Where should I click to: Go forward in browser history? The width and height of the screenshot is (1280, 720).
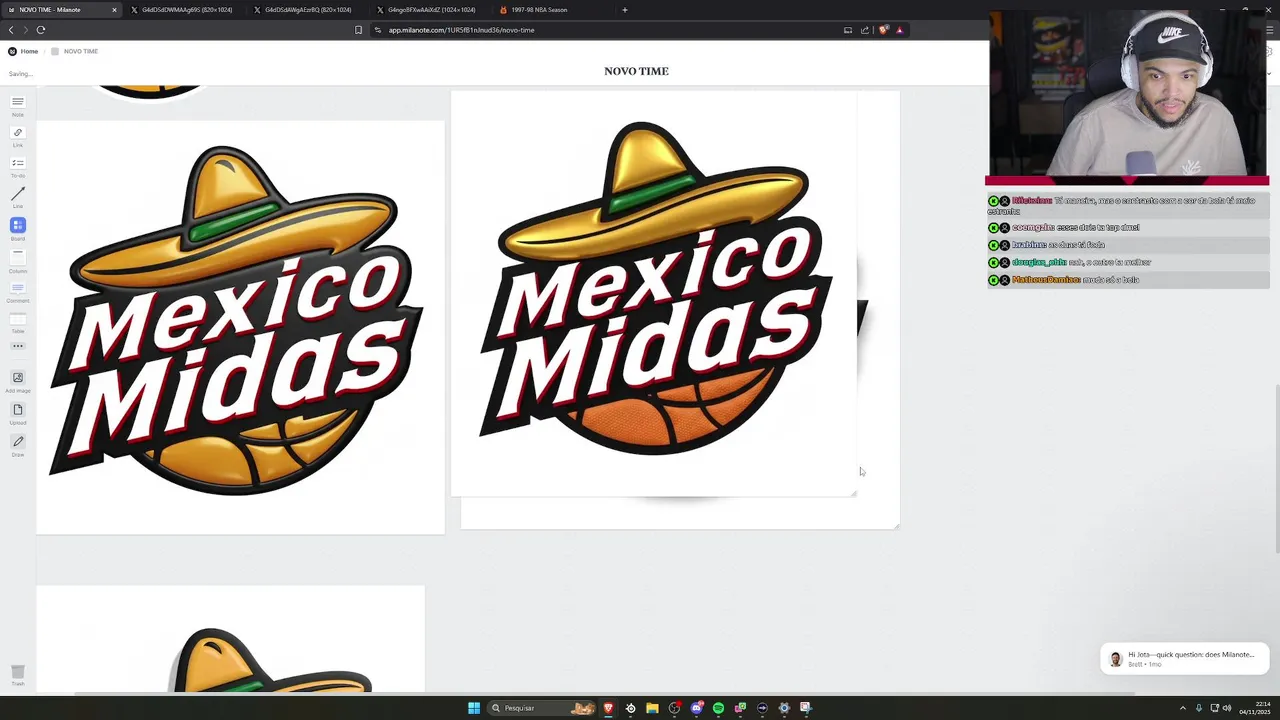(26, 30)
